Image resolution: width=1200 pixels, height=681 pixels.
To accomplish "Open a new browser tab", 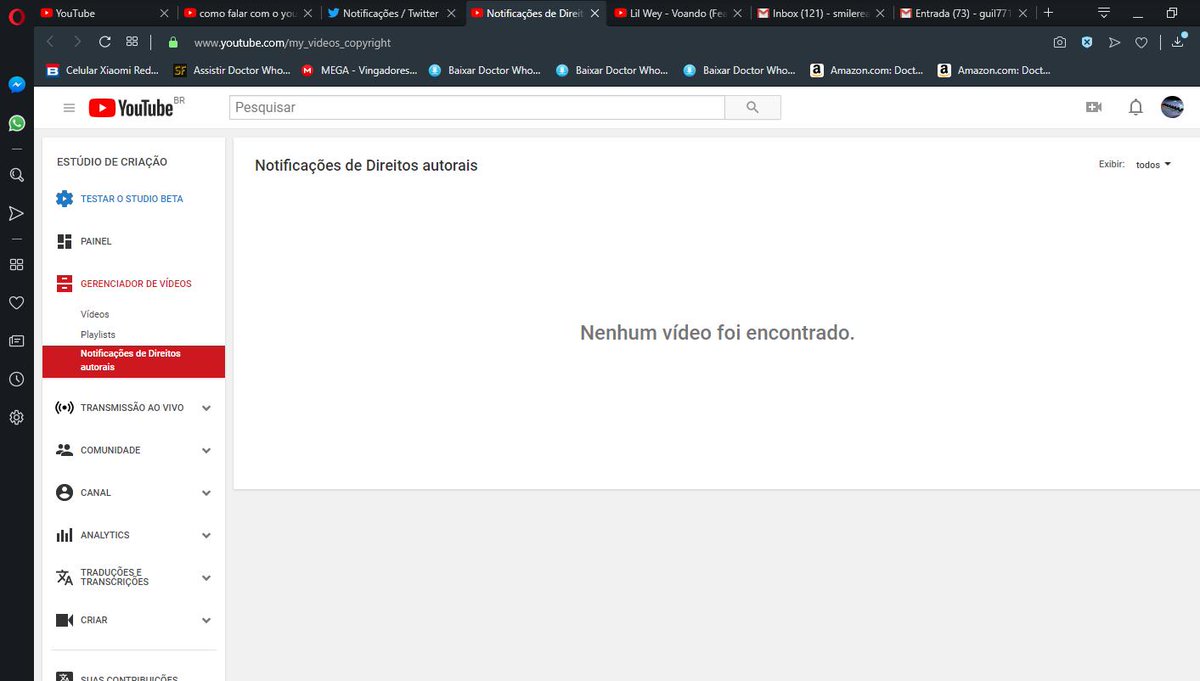I will tap(1048, 13).
